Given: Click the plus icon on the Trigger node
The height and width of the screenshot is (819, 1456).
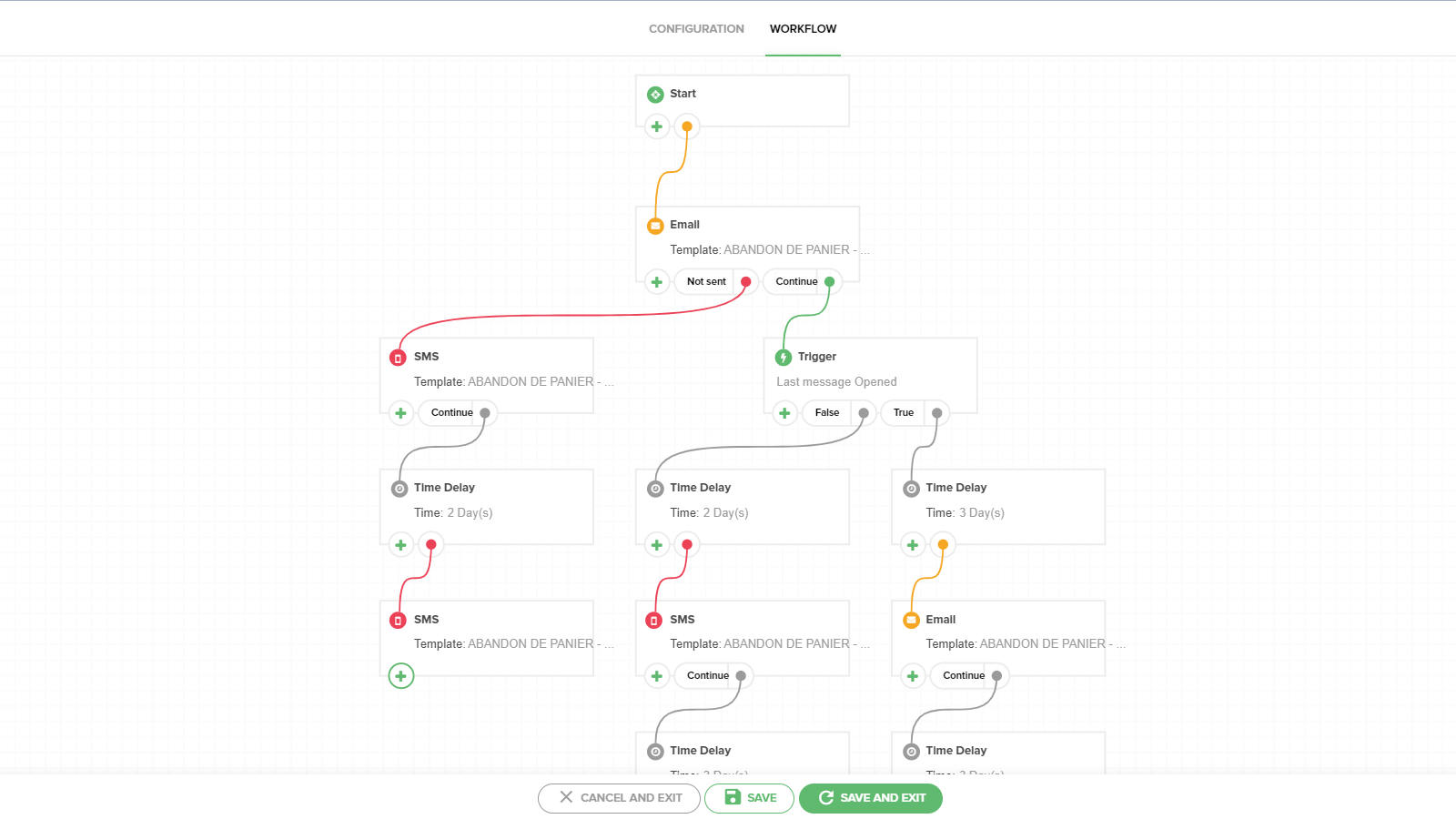Looking at the screenshot, I should point(784,413).
